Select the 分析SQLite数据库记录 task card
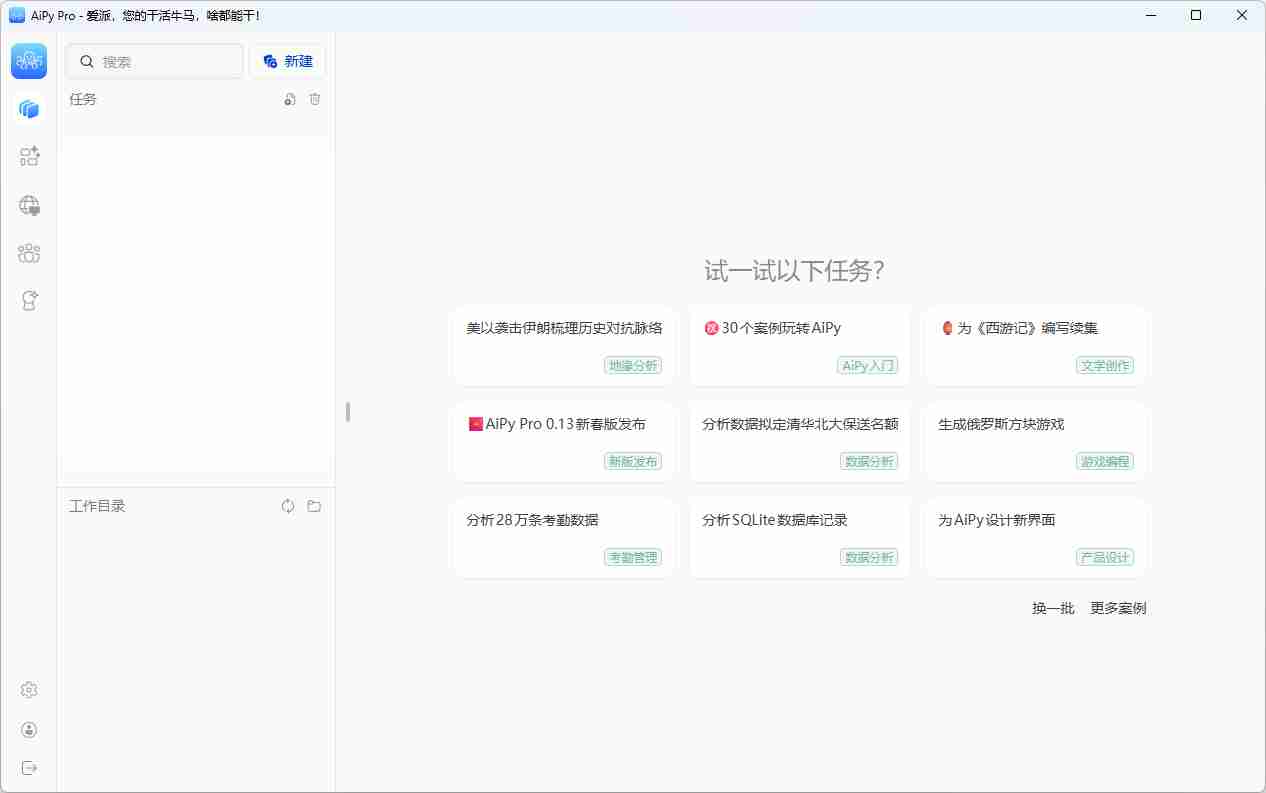The width and height of the screenshot is (1266, 793). 800,537
